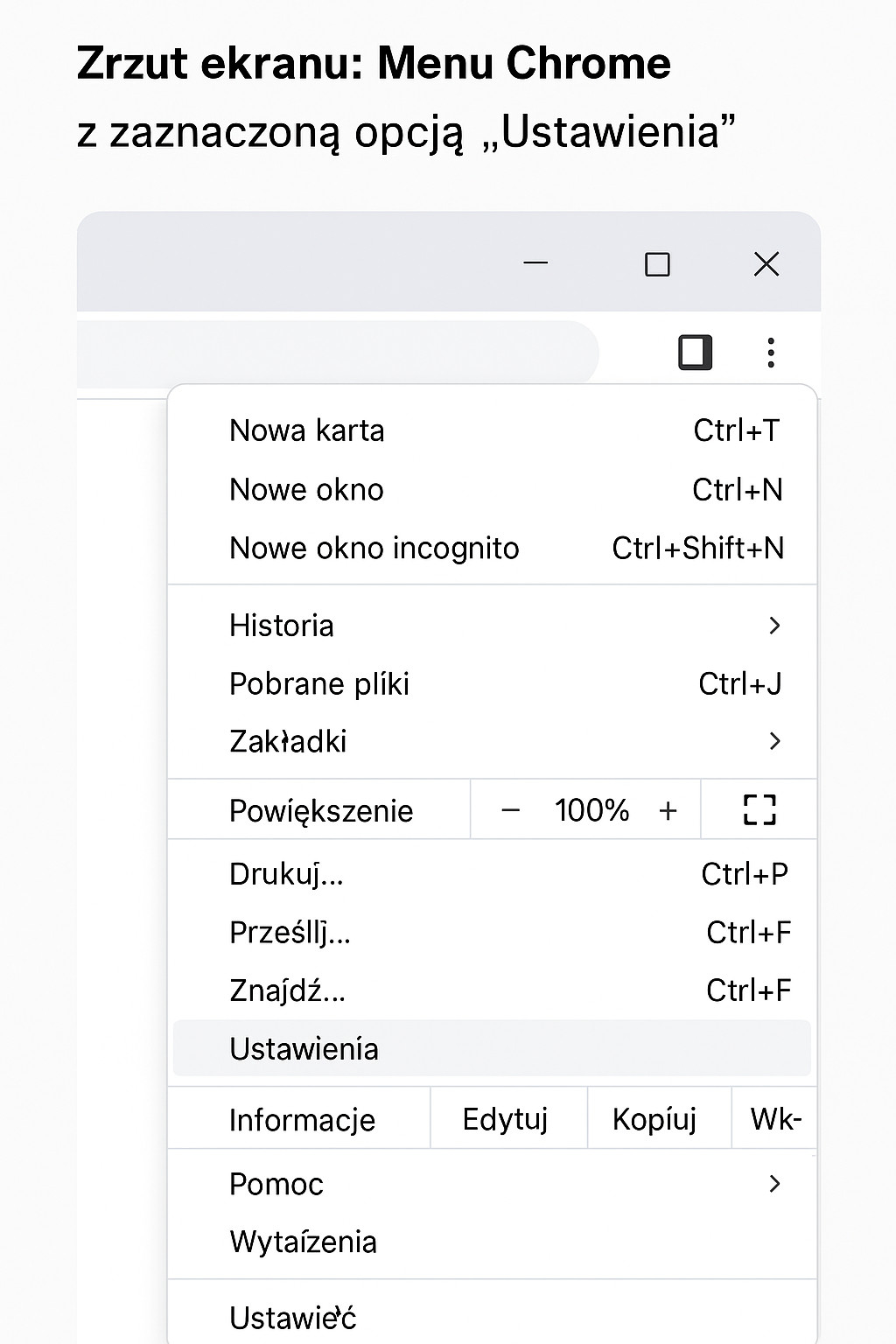This screenshot has height=1344, width=896.
Task: Maximize the browser window
Action: click(657, 264)
